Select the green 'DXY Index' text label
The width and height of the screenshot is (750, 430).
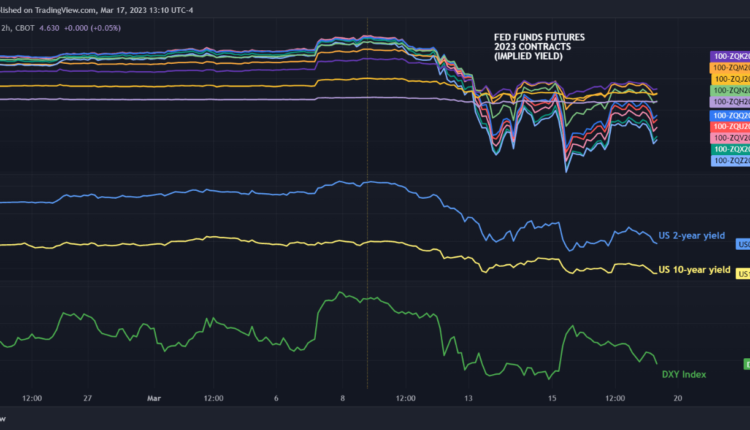(x=683, y=374)
